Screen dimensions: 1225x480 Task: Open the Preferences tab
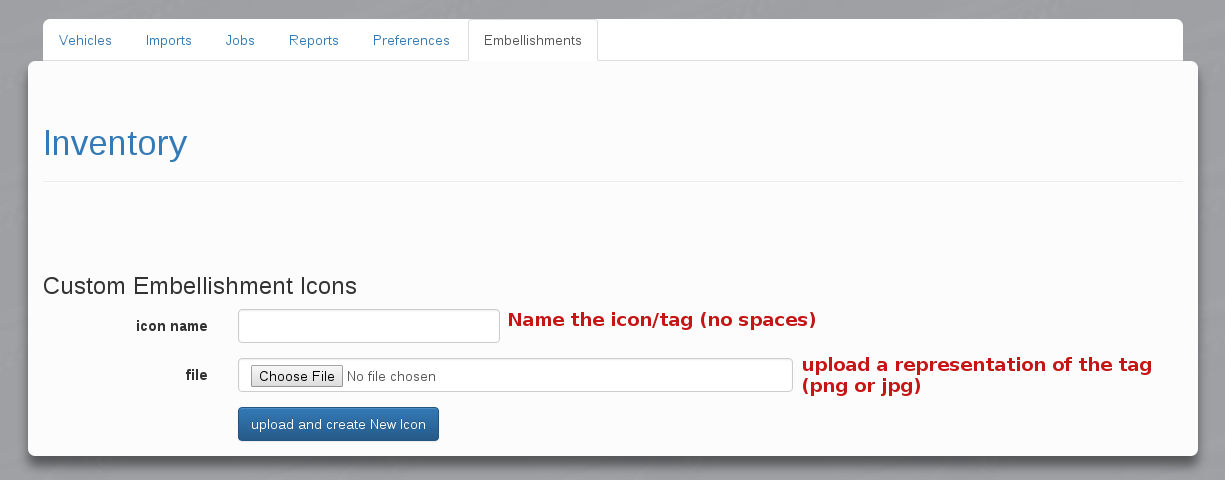click(411, 41)
